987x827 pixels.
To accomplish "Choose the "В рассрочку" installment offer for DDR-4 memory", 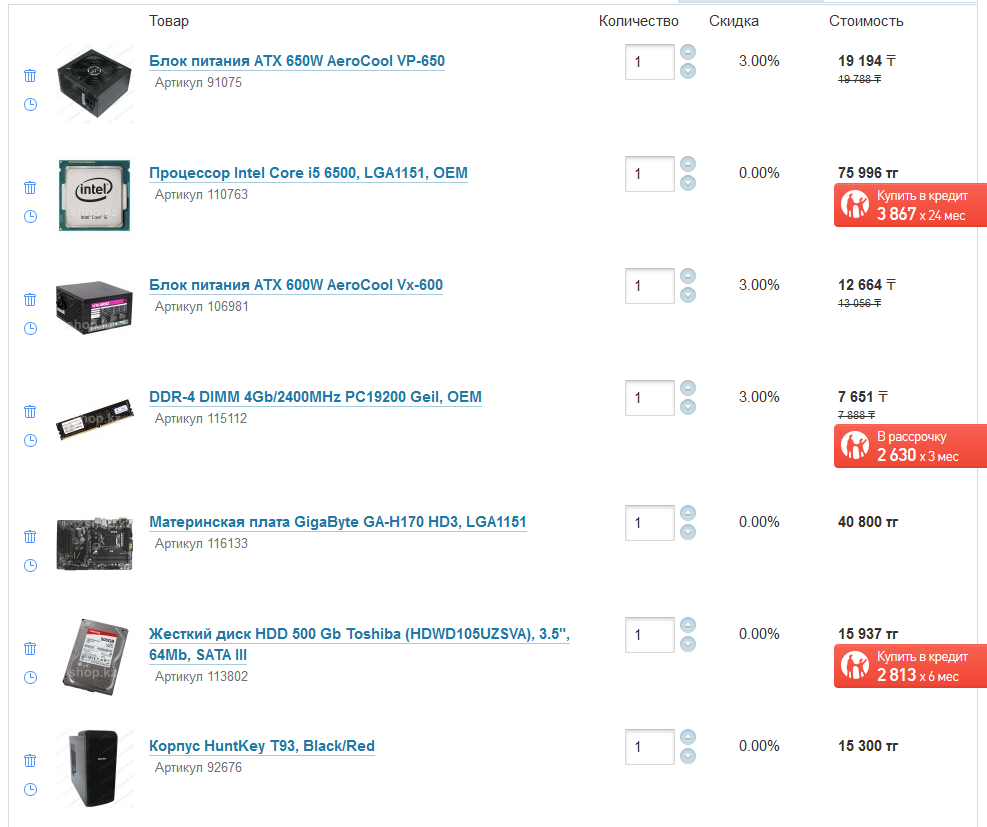I will pyautogui.click(x=909, y=446).
